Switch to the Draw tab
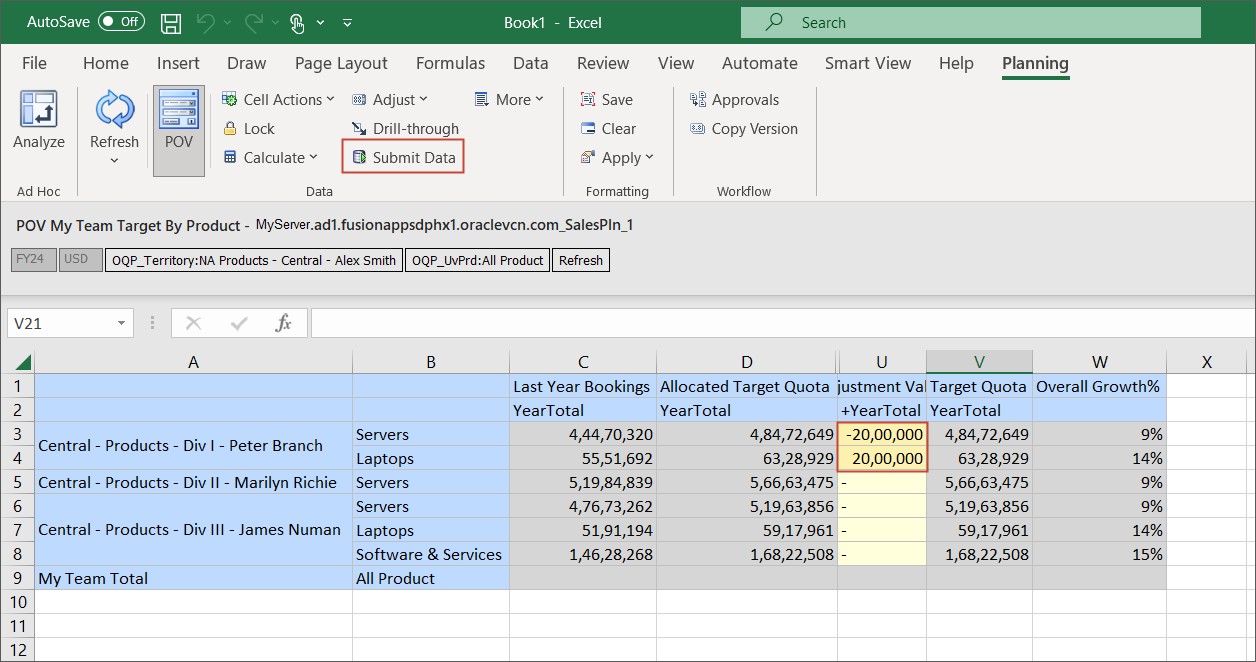The width and height of the screenshot is (1256, 662). (247, 63)
